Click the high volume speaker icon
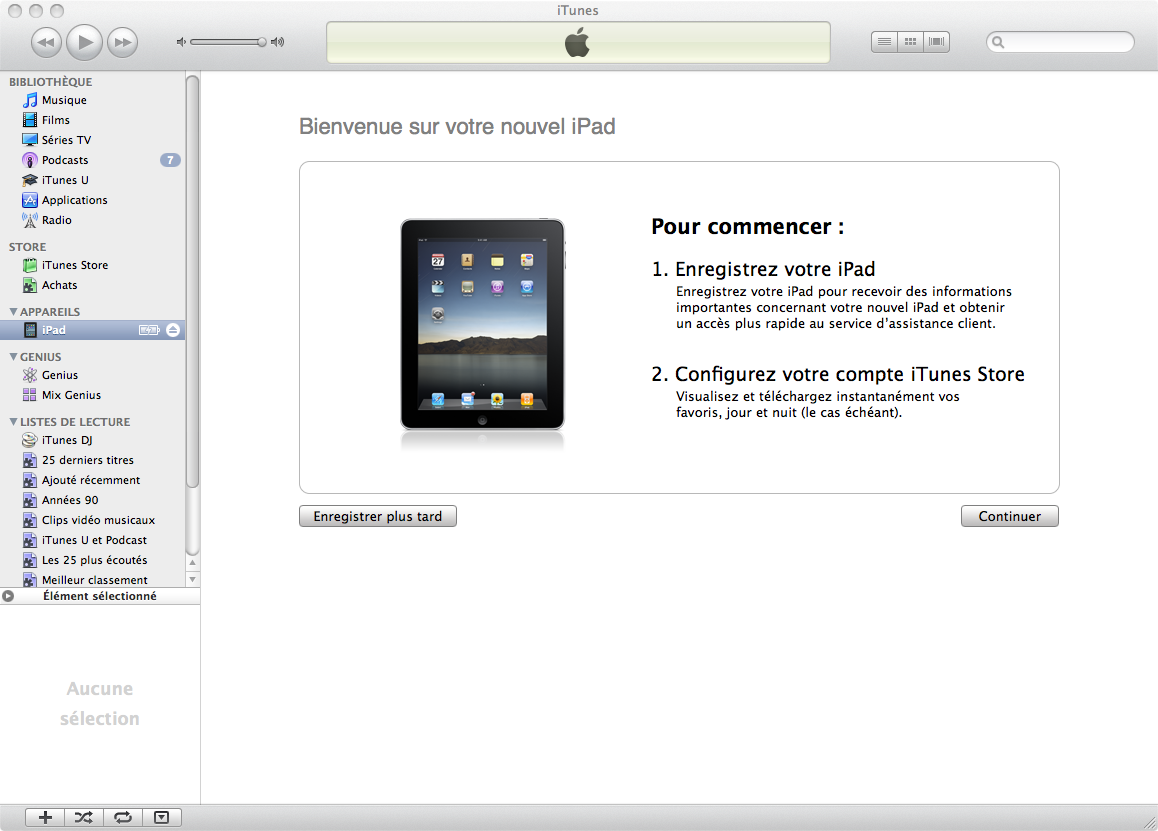Image resolution: width=1158 pixels, height=831 pixels. (x=278, y=42)
